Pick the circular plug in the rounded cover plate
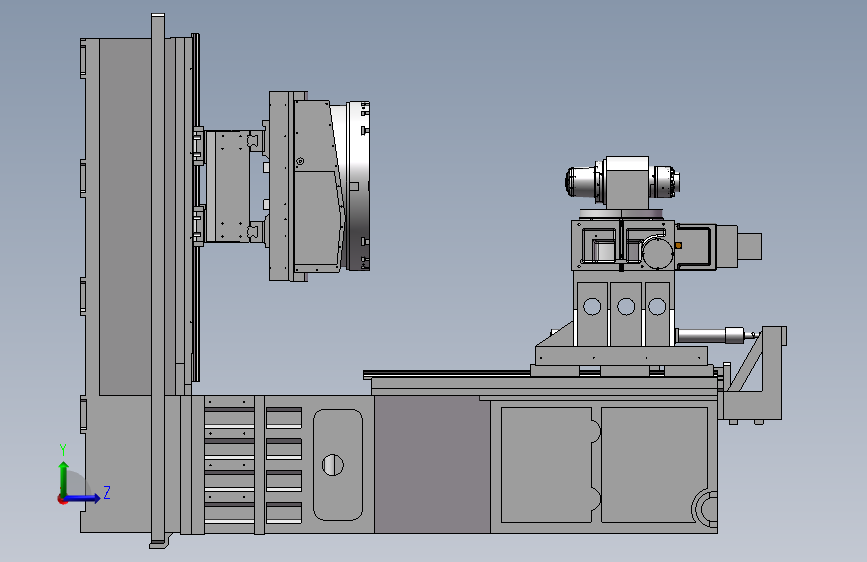 coord(333,465)
